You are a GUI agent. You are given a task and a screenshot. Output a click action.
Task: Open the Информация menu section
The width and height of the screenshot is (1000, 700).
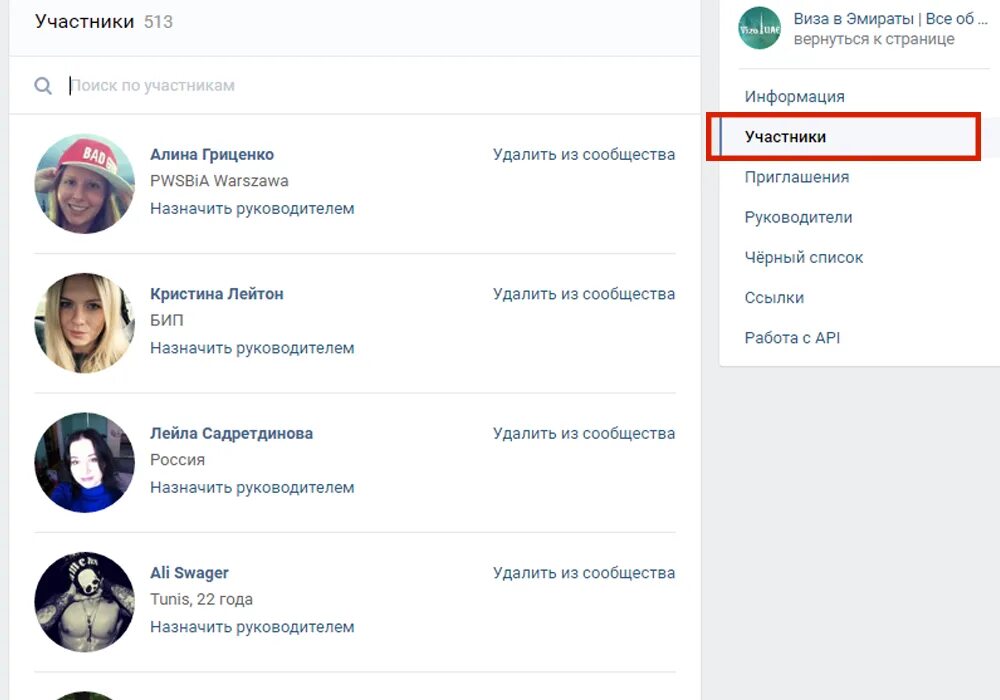pyautogui.click(x=794, y=97)
